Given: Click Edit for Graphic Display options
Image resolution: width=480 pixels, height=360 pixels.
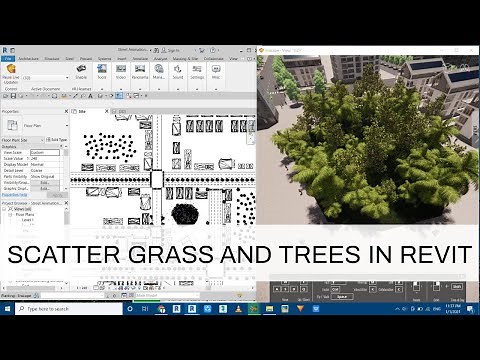Looking at the screenshot, I should (45, 189).
